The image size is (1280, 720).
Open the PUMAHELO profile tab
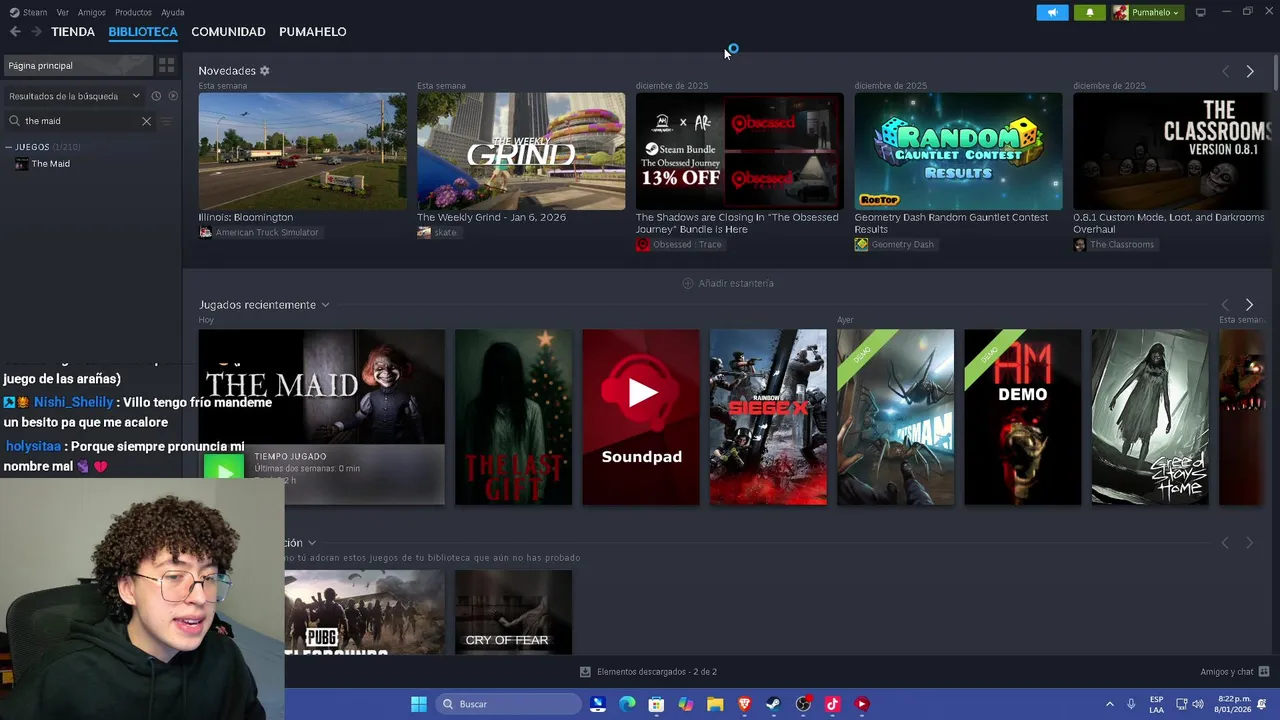point(313,32)
